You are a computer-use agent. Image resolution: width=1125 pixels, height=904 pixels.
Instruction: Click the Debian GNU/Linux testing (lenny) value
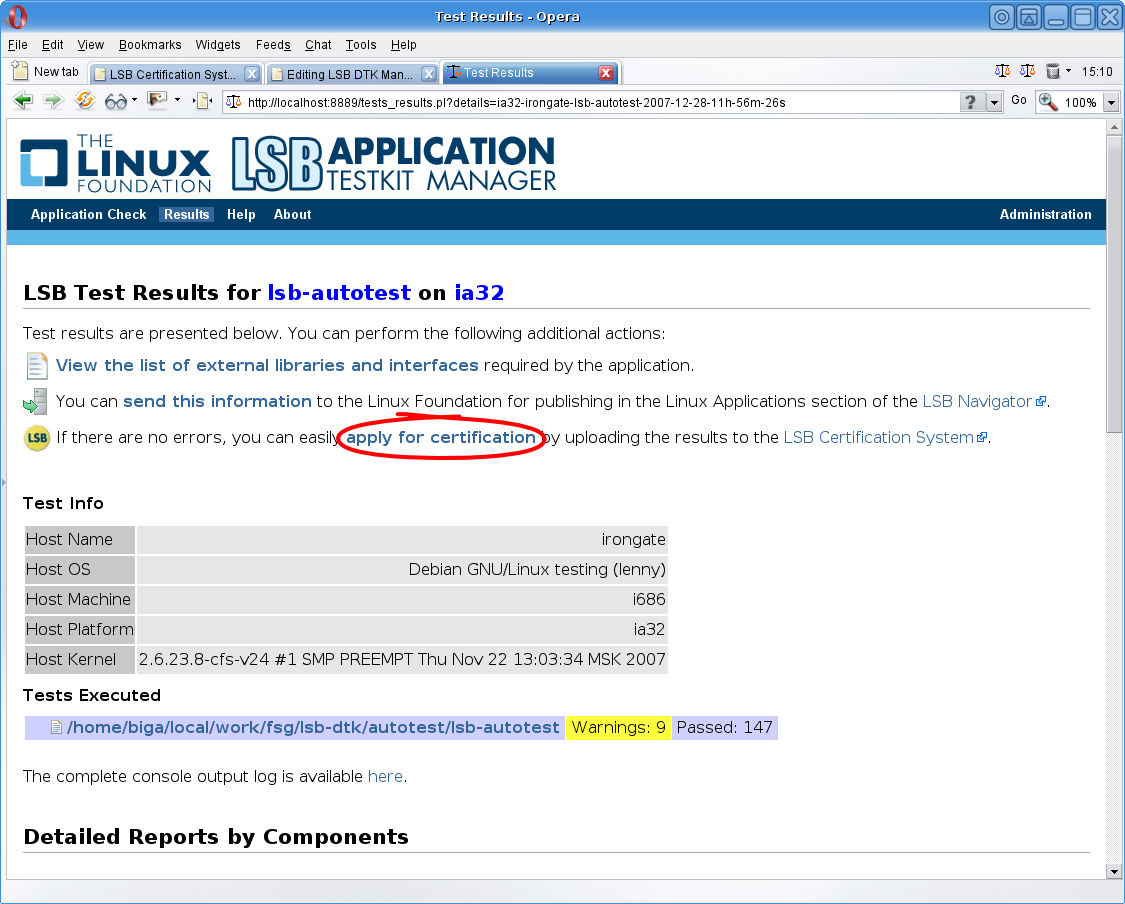pos(537,570)
